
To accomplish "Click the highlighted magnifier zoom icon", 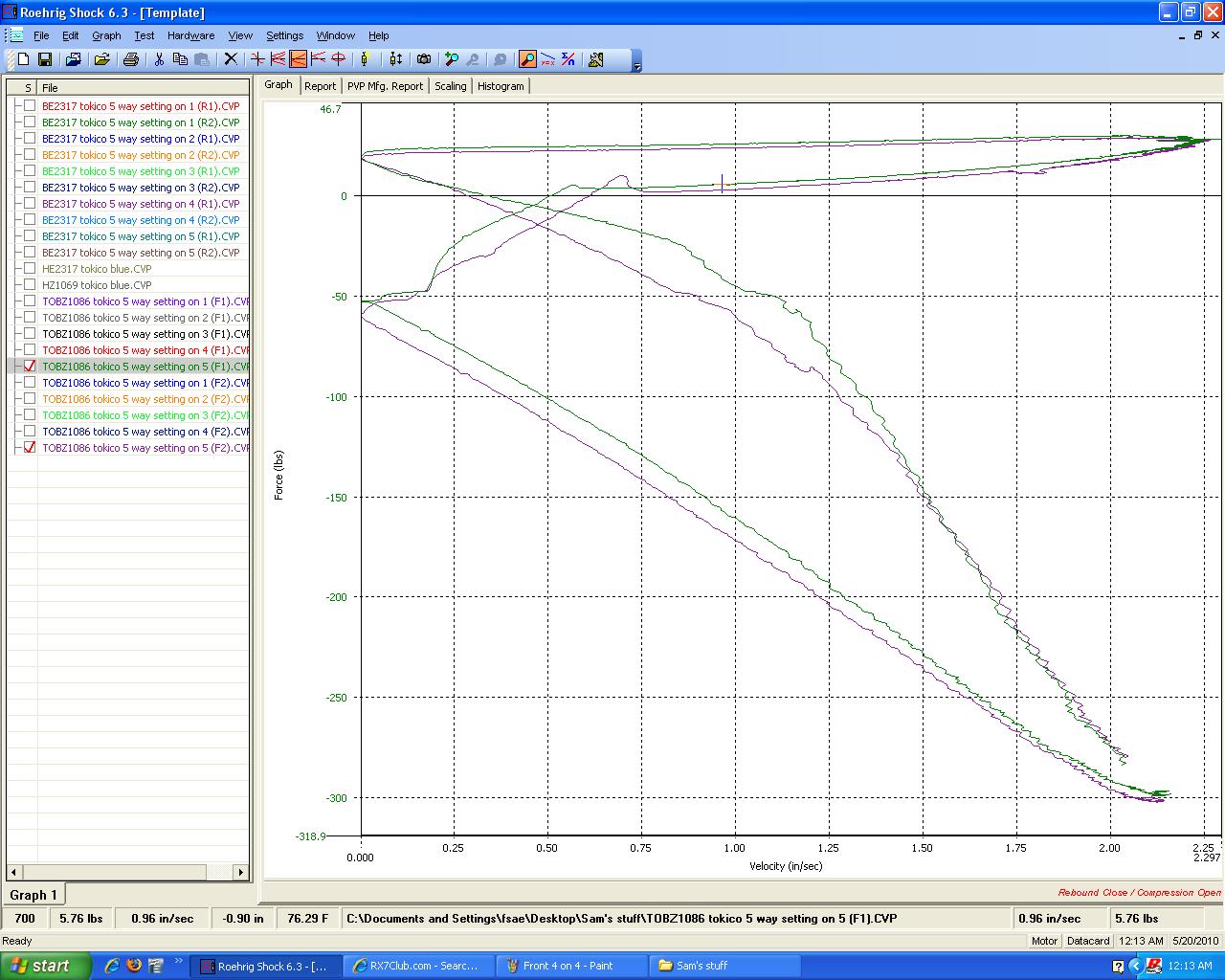I will (527, 59).
